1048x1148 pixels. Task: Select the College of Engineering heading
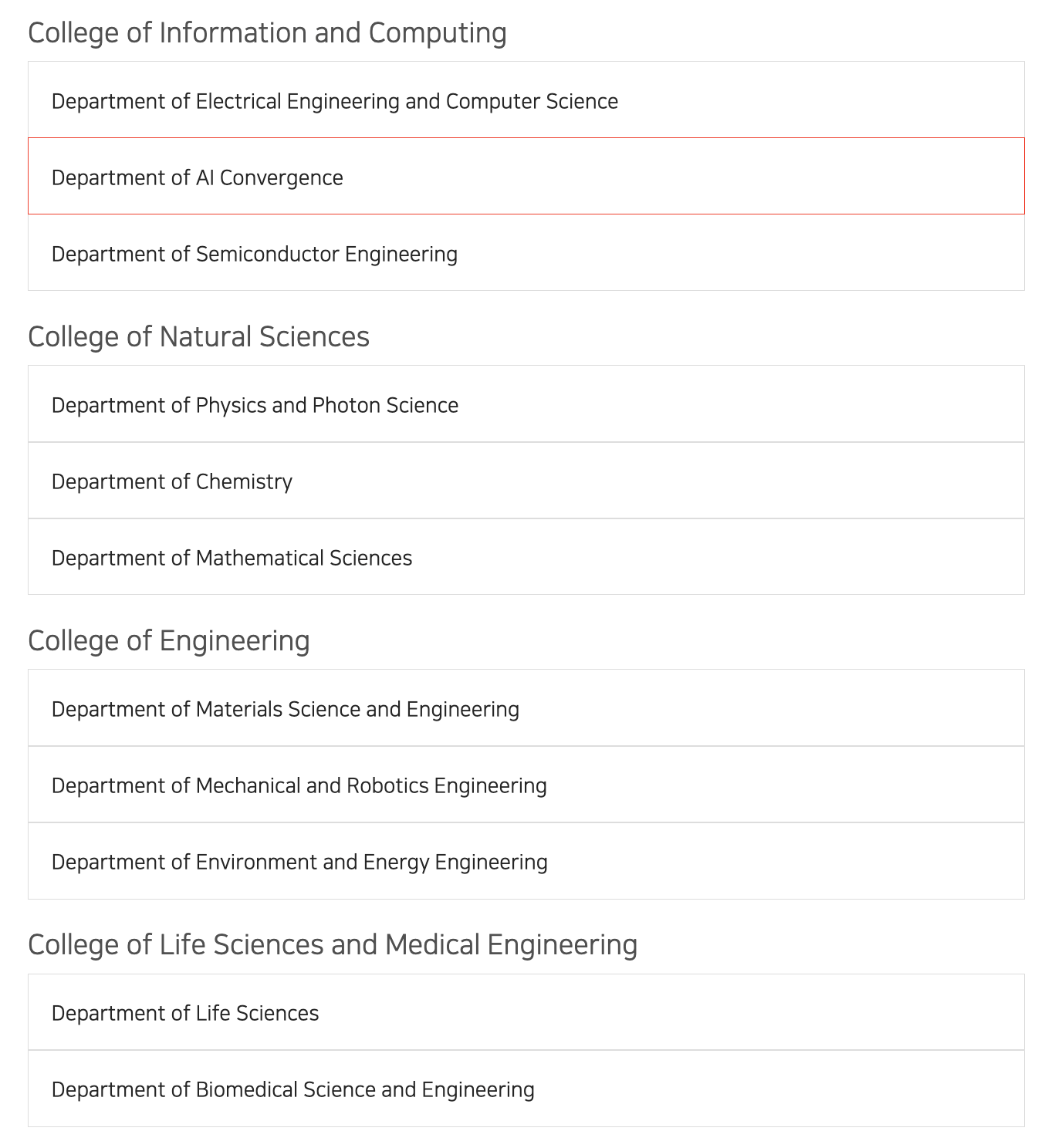coord(169,641)
